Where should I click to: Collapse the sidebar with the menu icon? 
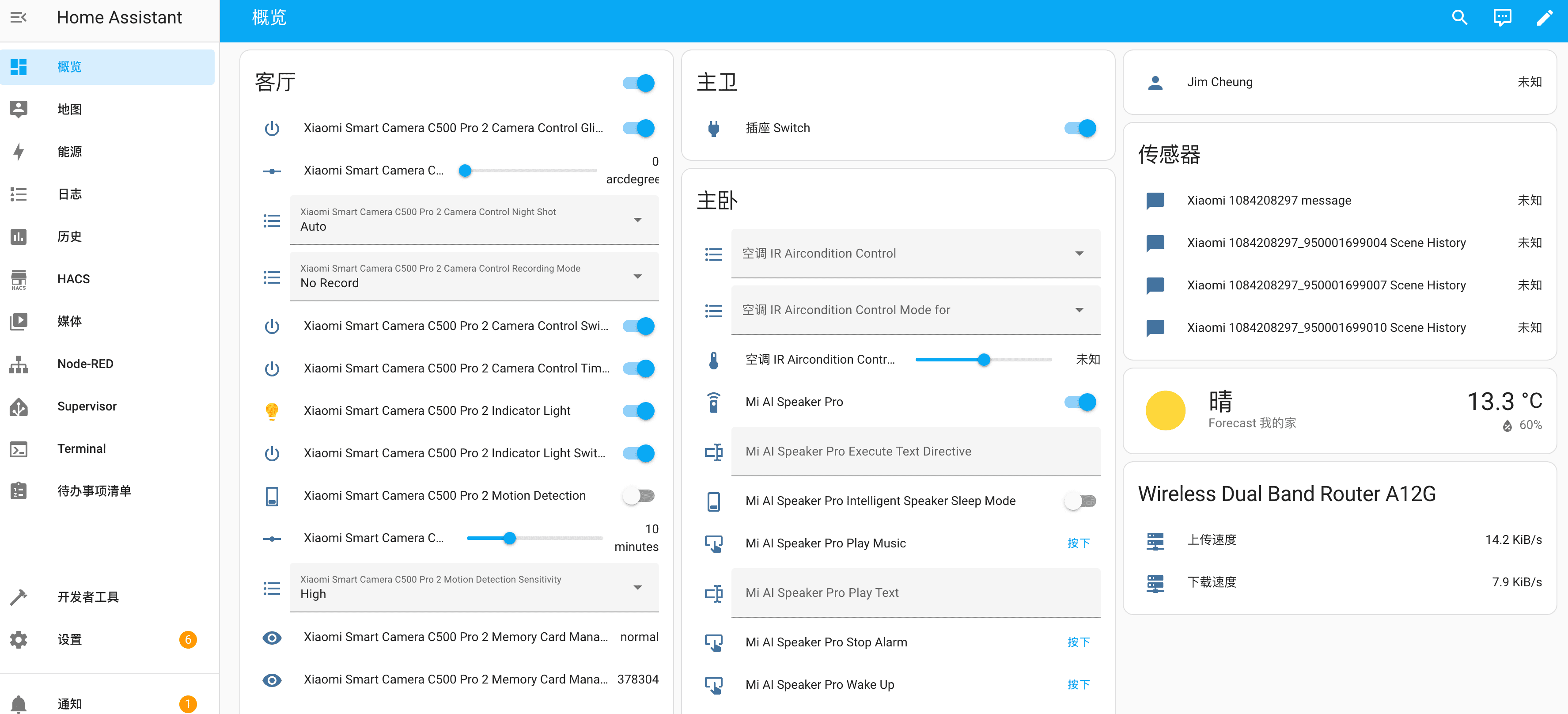point(19,18)
